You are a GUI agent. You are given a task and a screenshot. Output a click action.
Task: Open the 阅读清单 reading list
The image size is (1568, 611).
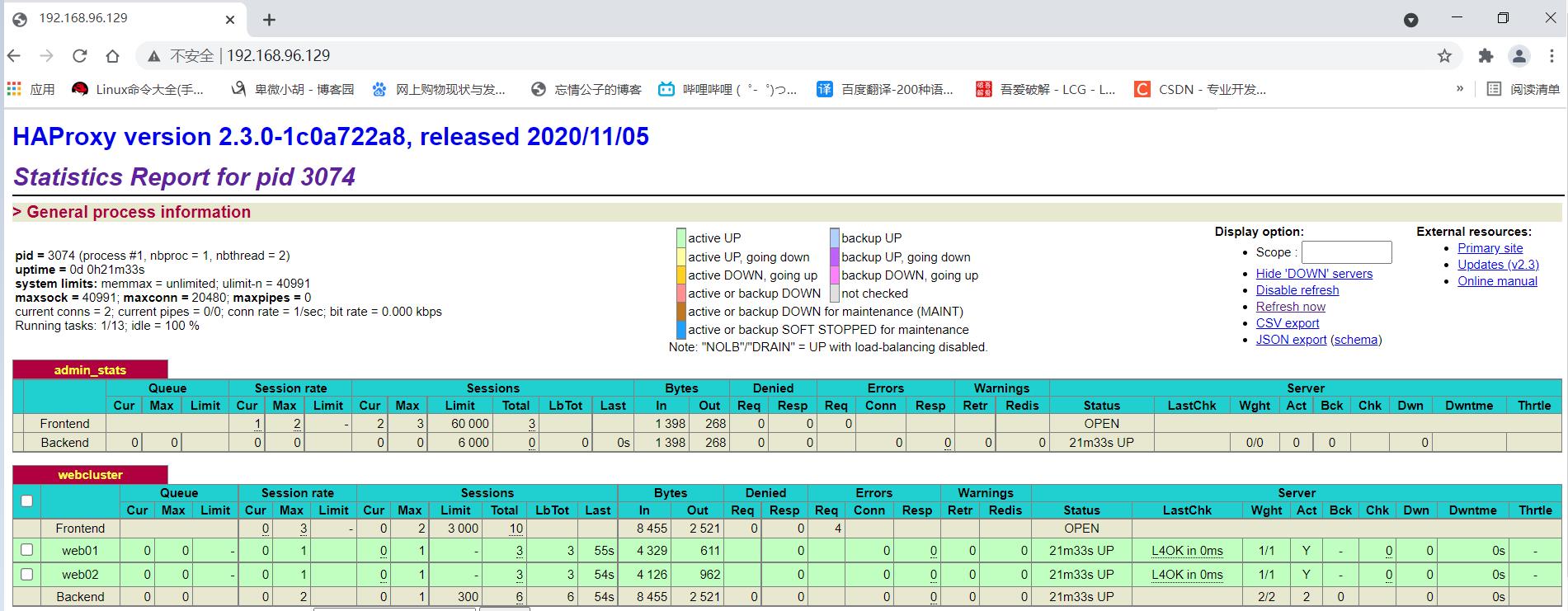[x=1523, y=89]
